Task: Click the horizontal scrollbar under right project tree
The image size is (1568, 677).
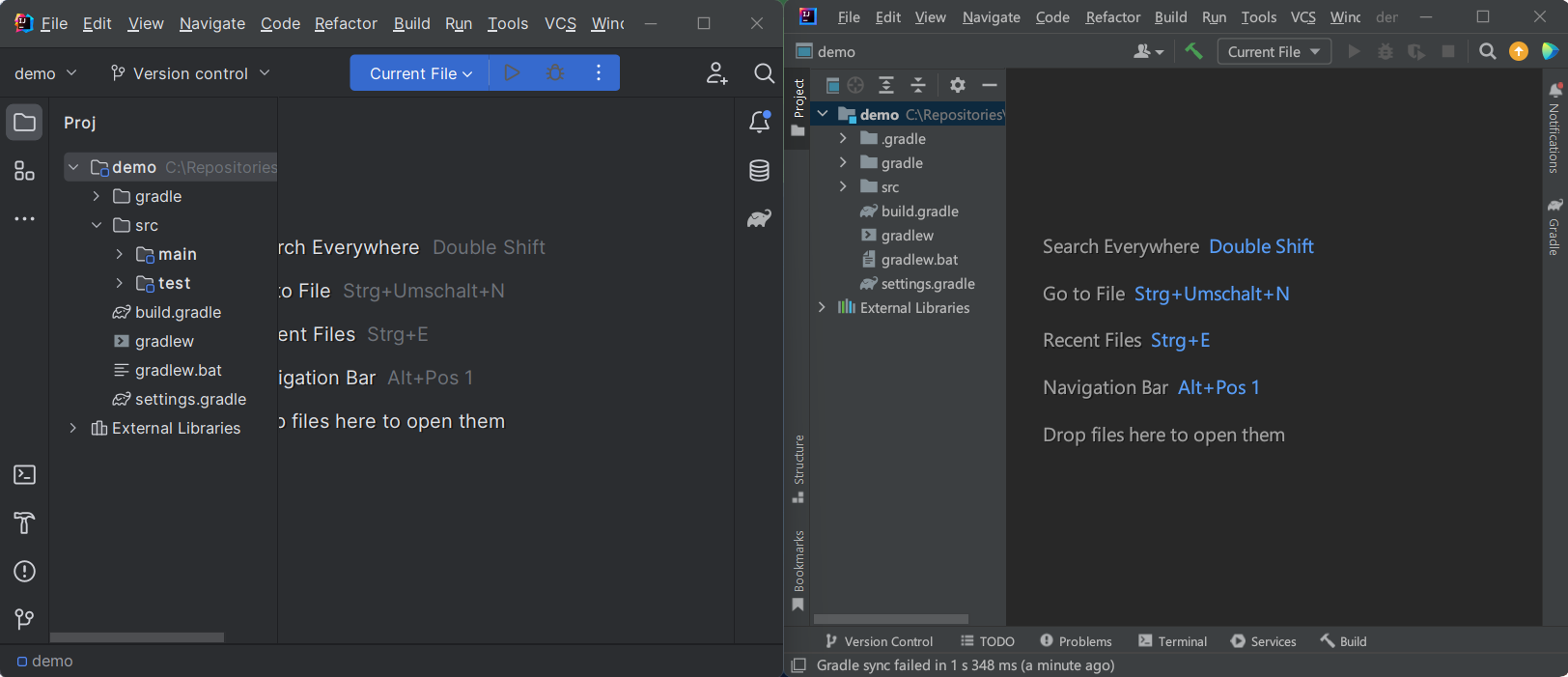Action: coord(890,619)
